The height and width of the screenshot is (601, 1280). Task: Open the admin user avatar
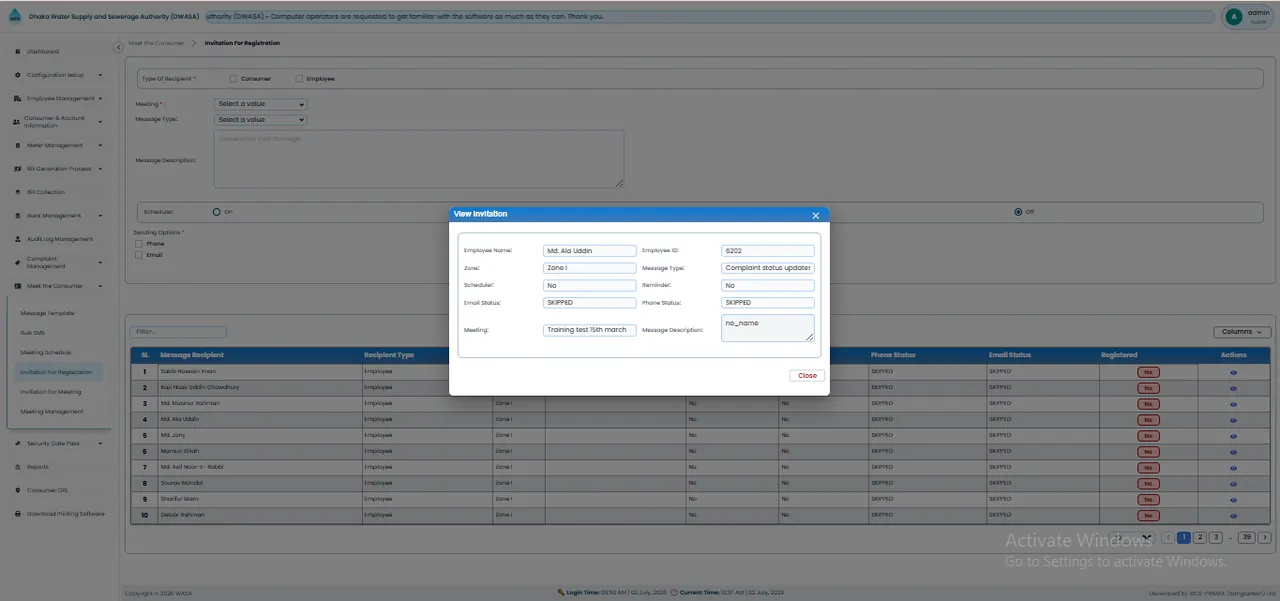coord(1235,16)
